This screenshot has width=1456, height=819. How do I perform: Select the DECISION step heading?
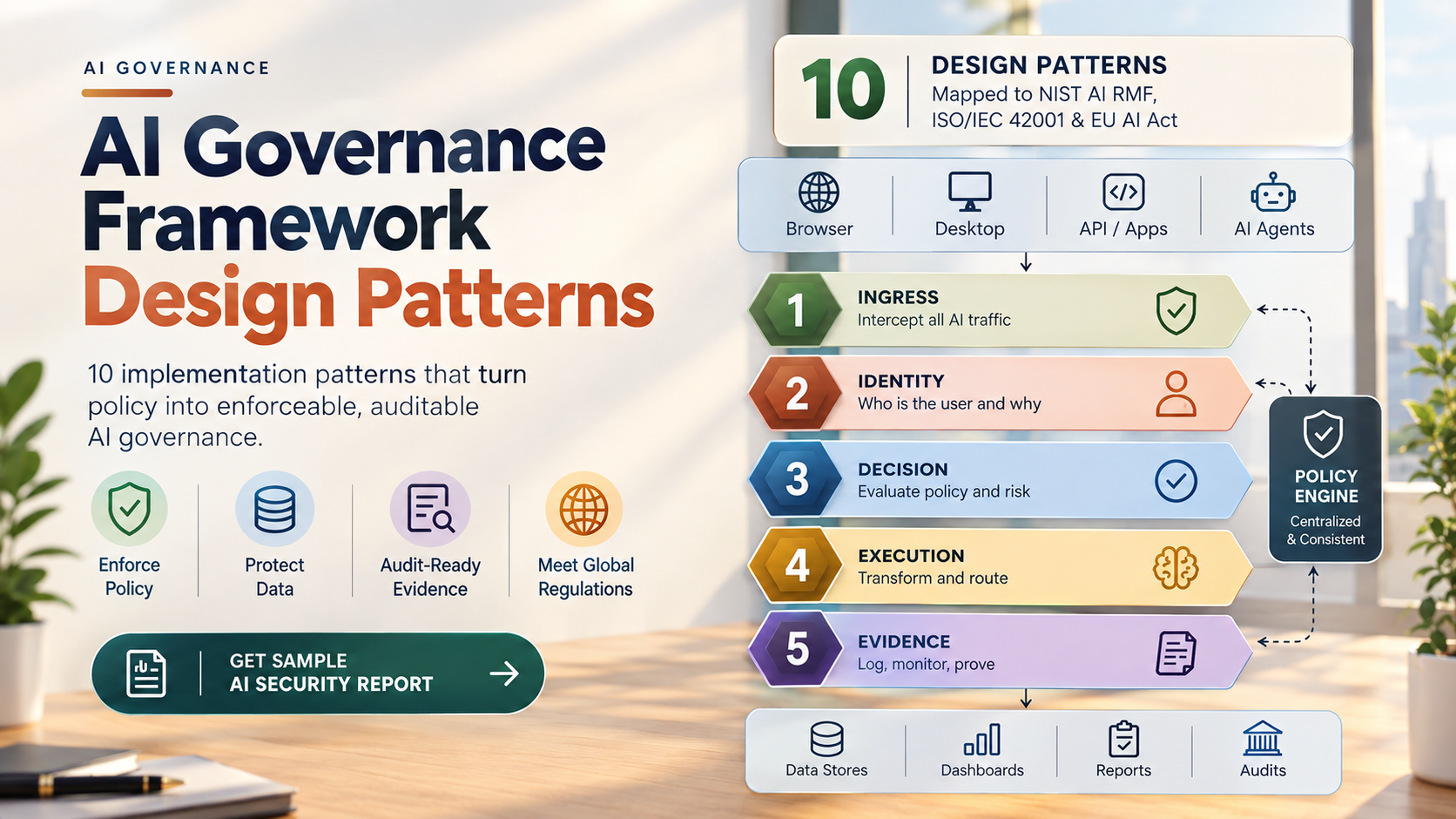(902, 469)
